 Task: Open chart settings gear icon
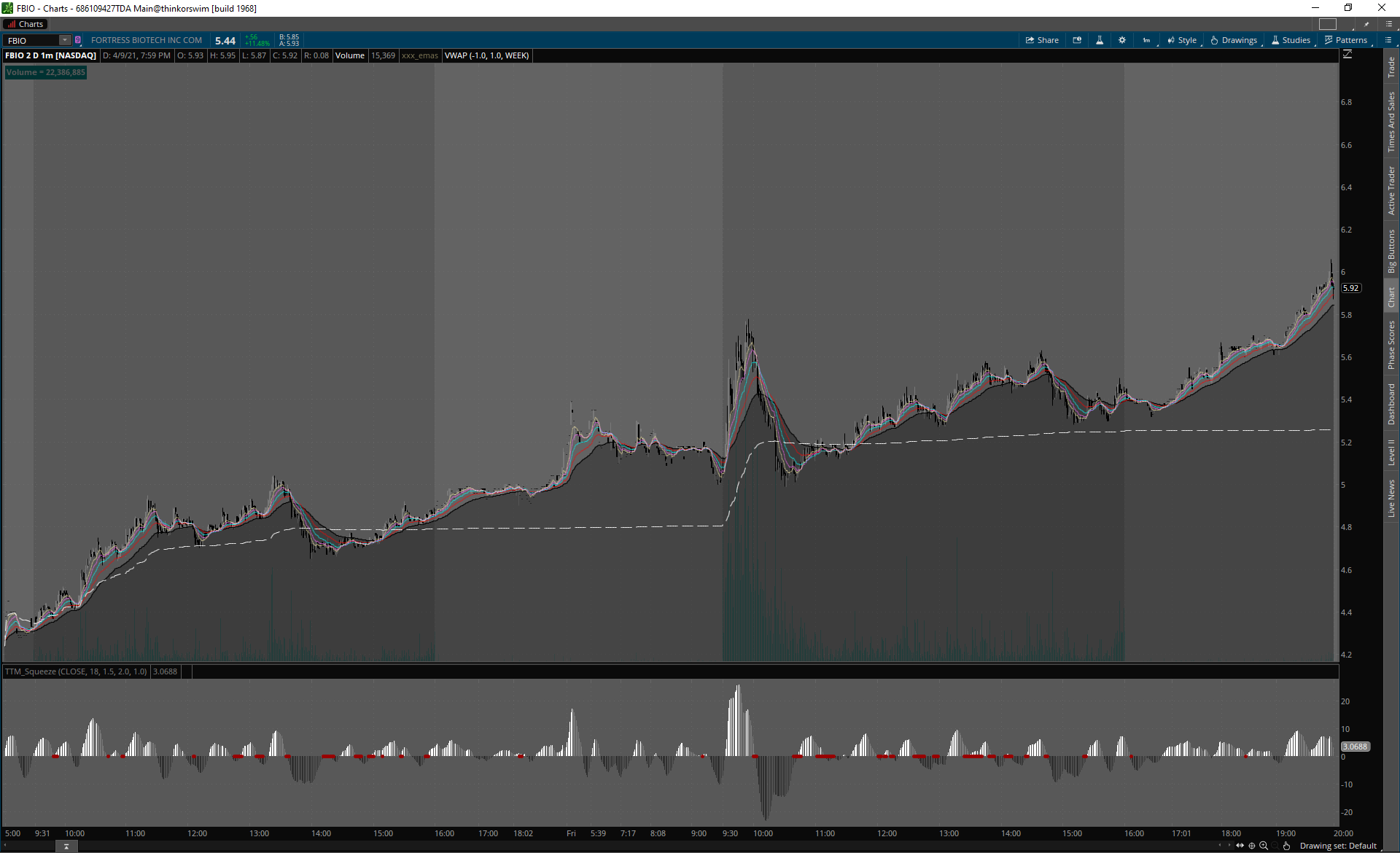1122,40
